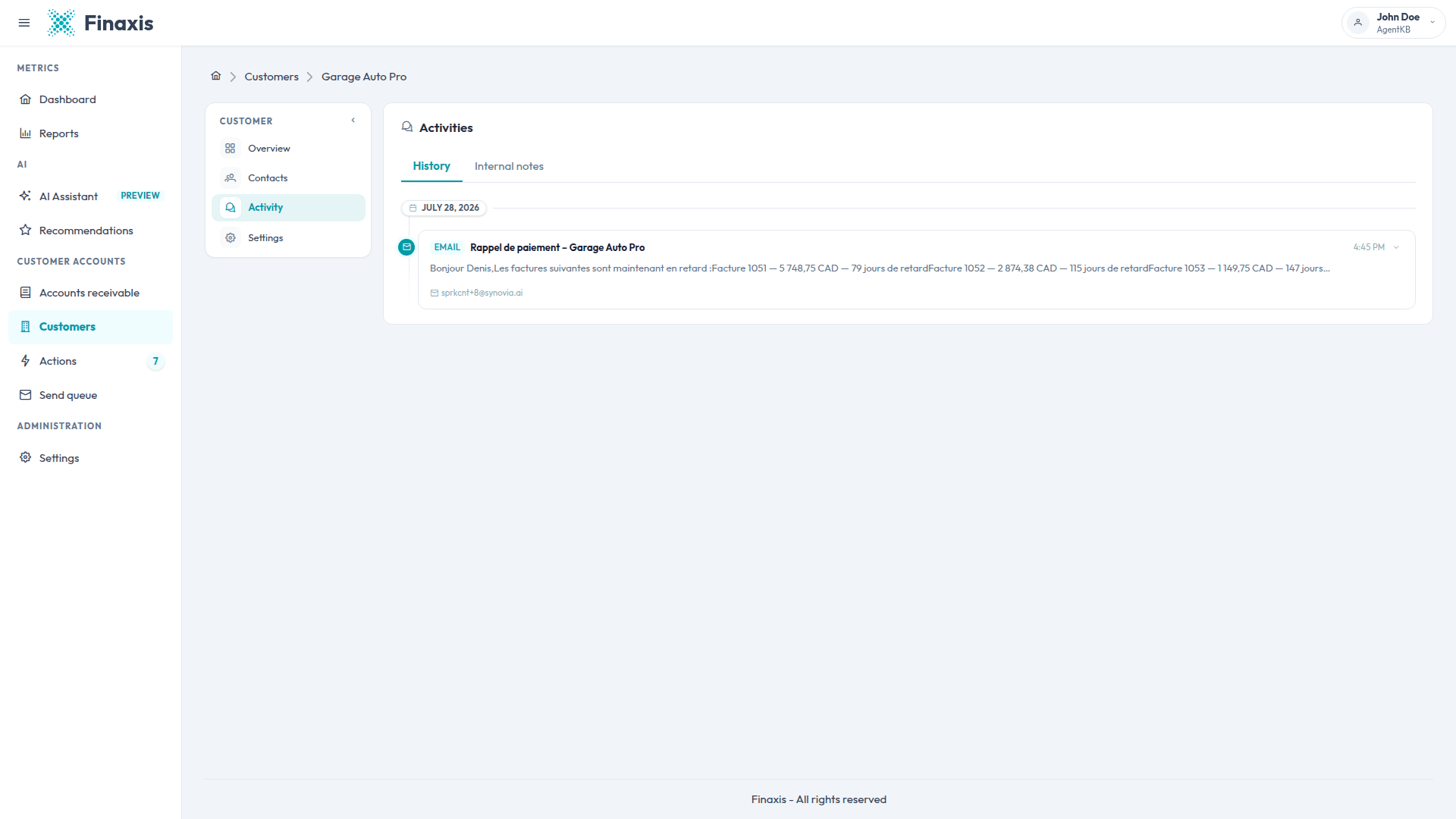This screenshot has height=819, width=1456.
Task: Click the email preview text Bonjour Denis
Action: pyautogui.click(x=880, y=268)
